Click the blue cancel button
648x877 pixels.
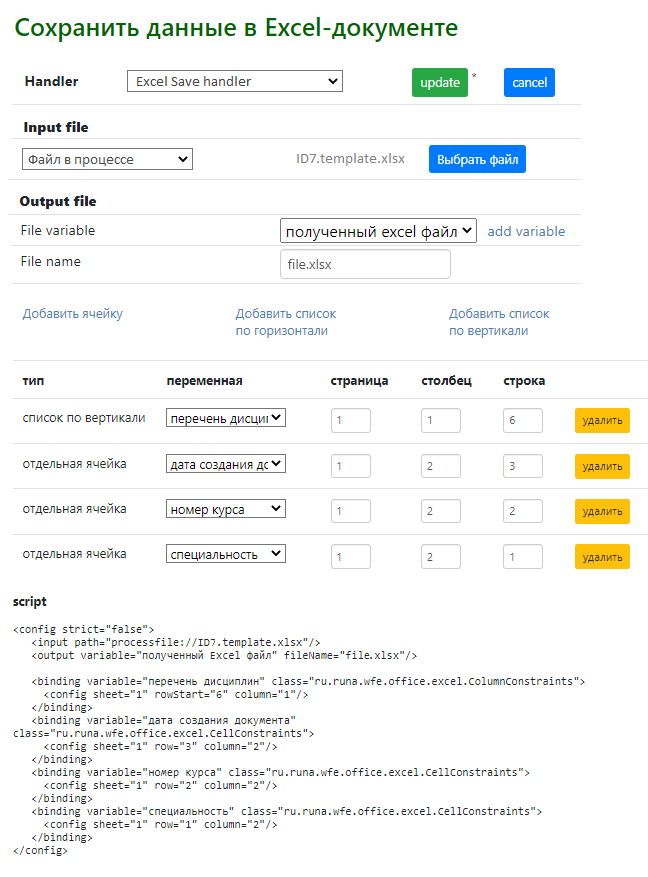[x=529, y=82]
